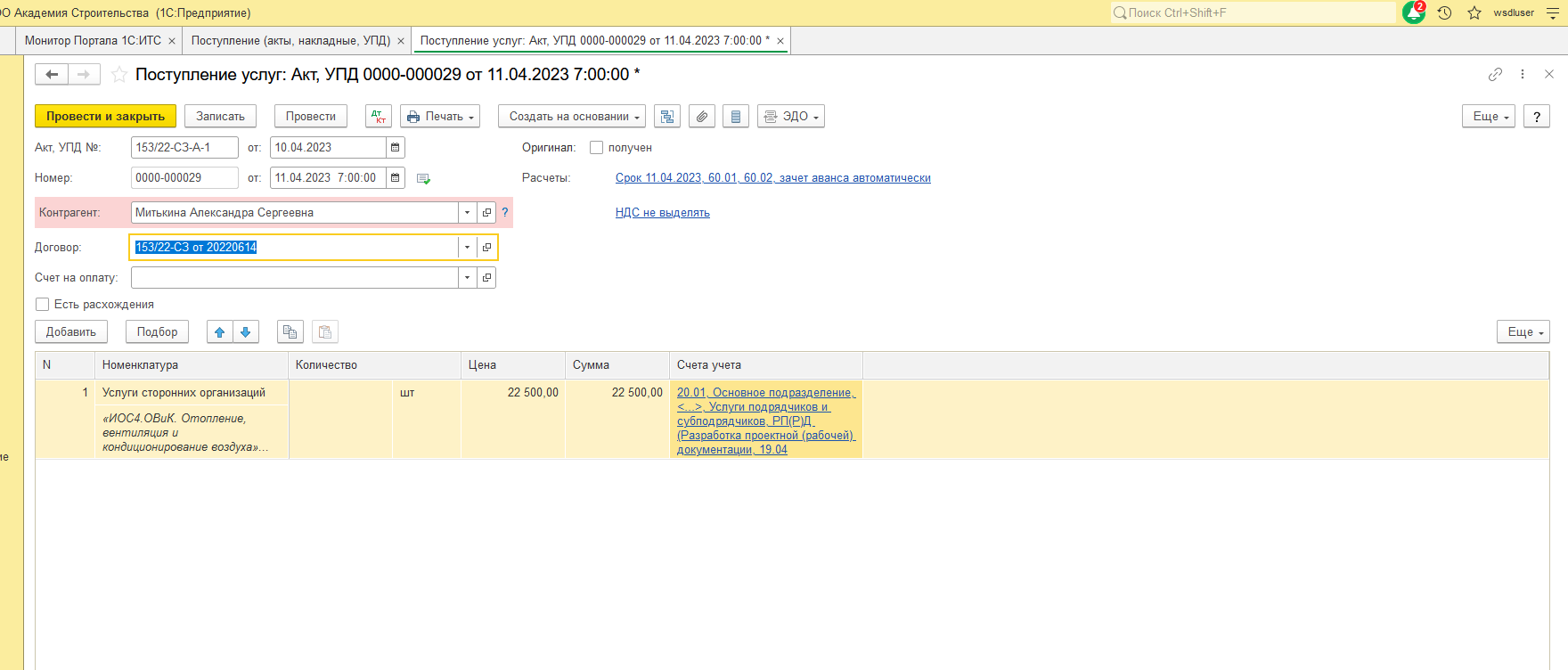Check the Оригинал получен checkbox

click(x=597, y=148)
